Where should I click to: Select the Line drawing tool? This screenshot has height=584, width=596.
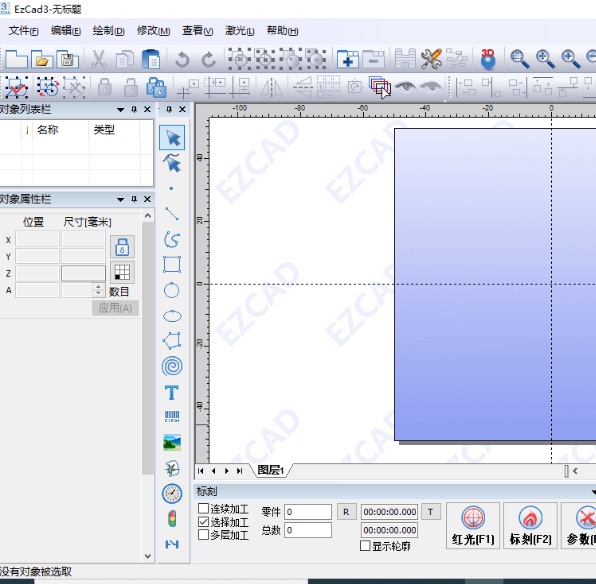click(172, 214)
